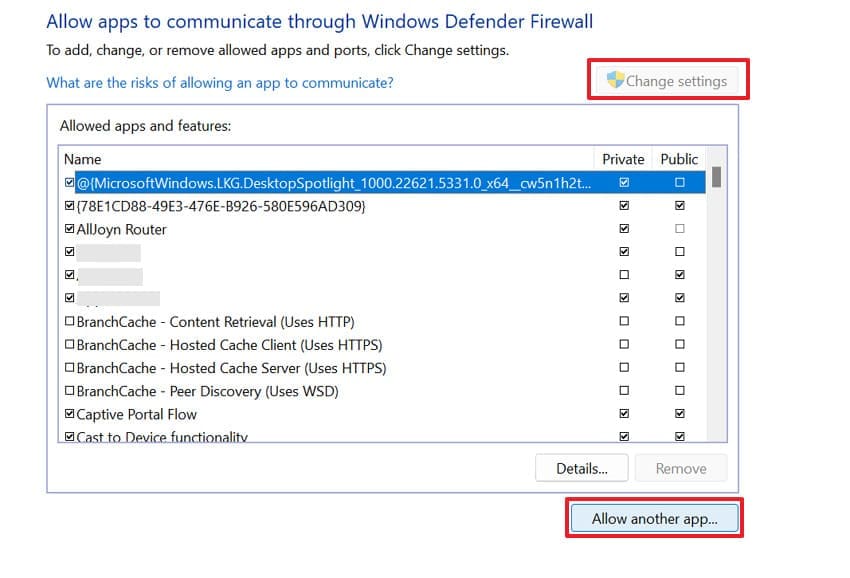Enable BranchCache Hosted Cache Client checkbox
Viewport: 850px width, 578px height.
pos(69,345)
